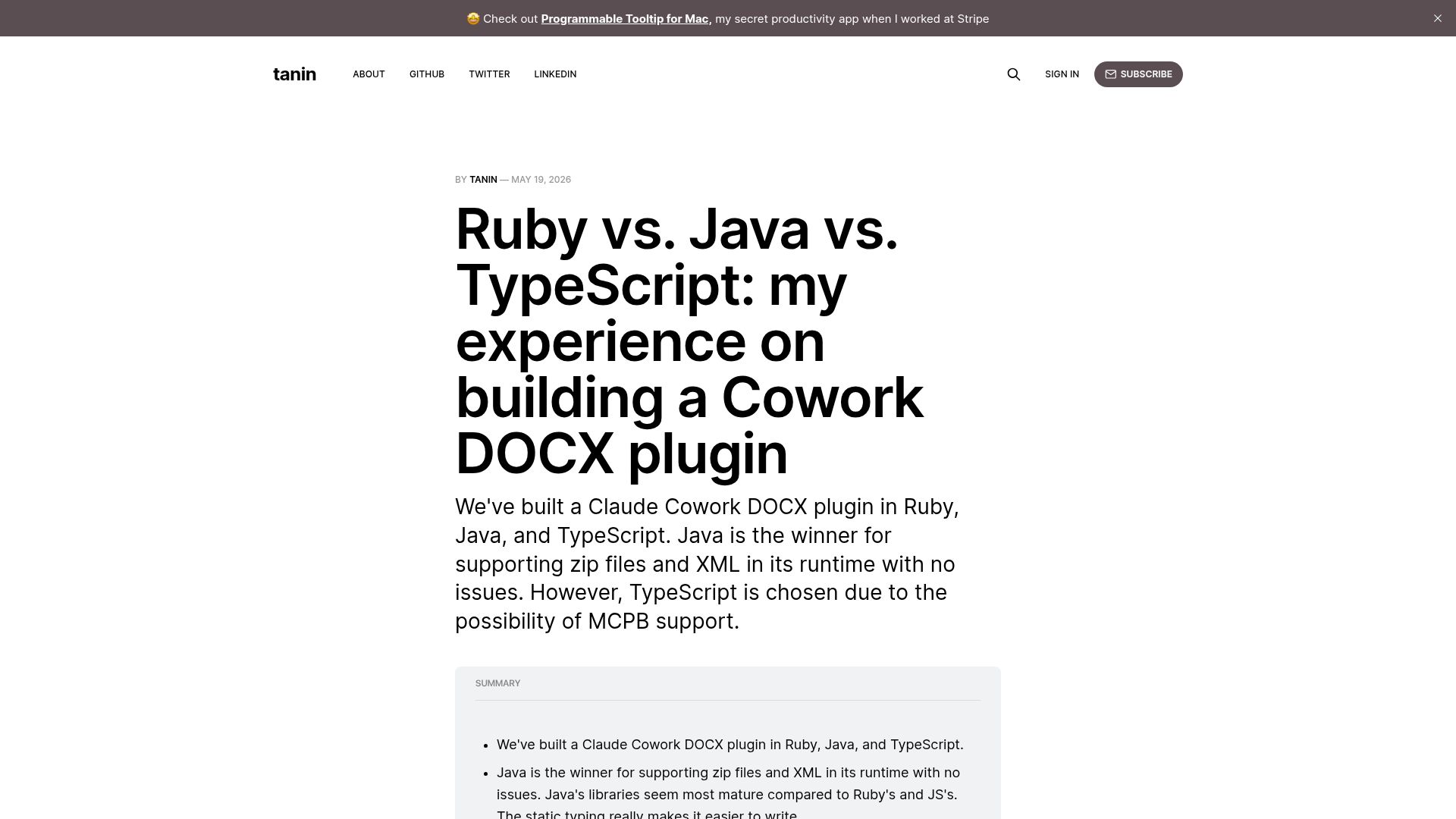Click the SUBSCRIBE button
1456x819 pixels.
(1138, 74)
